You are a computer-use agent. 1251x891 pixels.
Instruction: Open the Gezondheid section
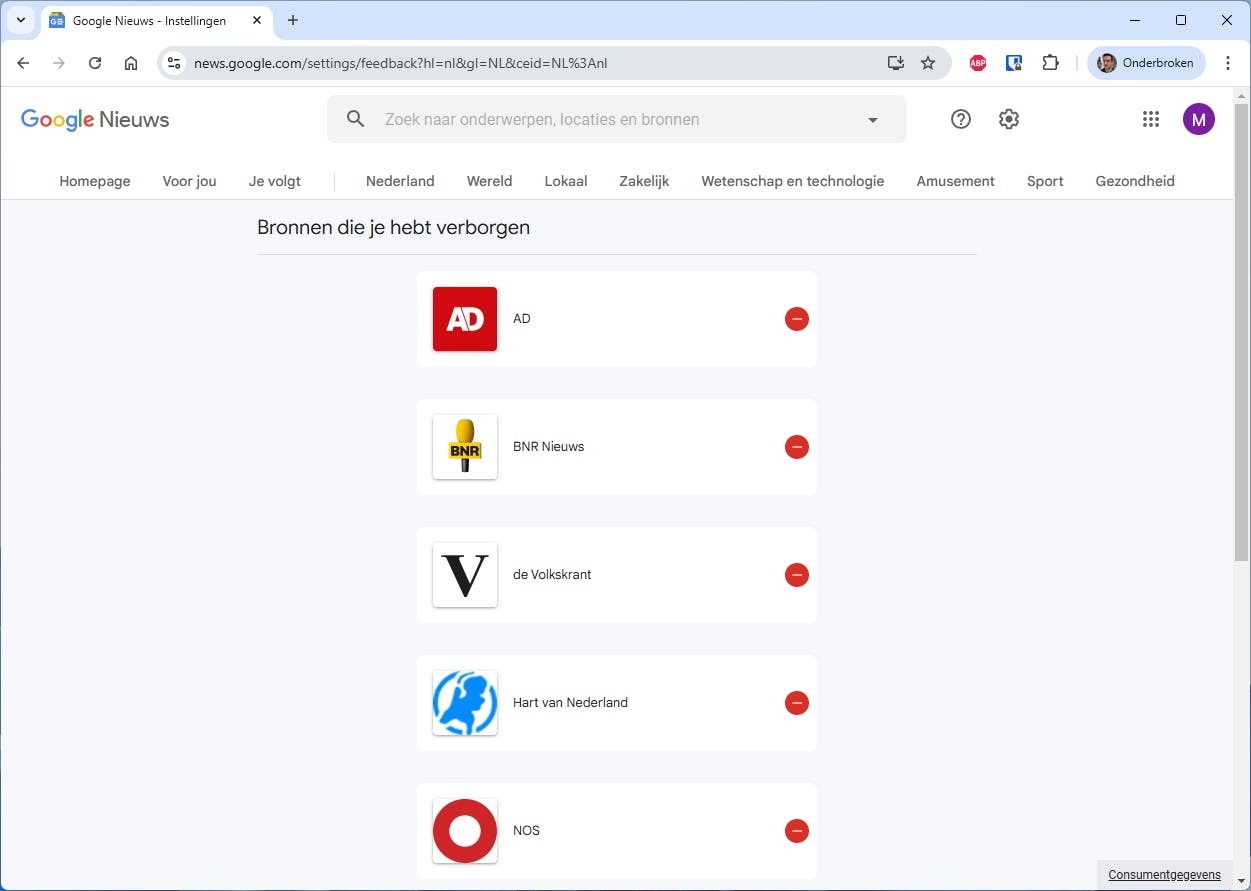[x=1135, y=181]
